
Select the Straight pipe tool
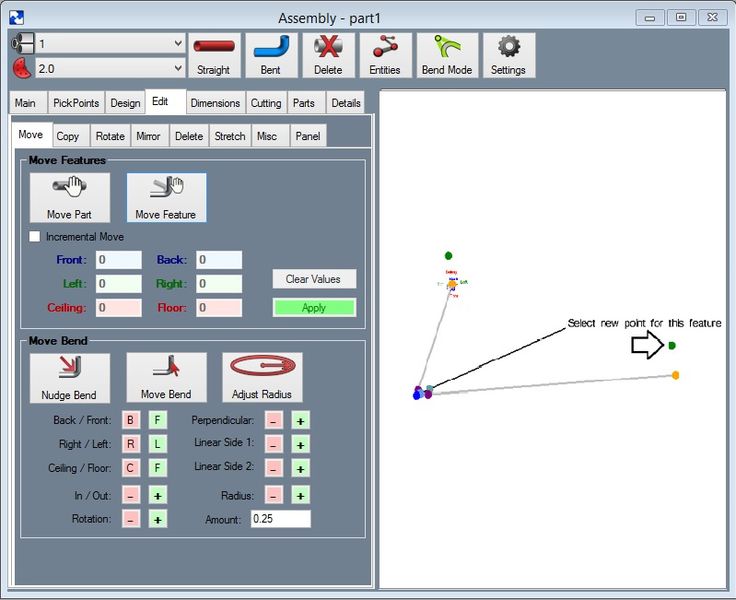click(213, 55)
